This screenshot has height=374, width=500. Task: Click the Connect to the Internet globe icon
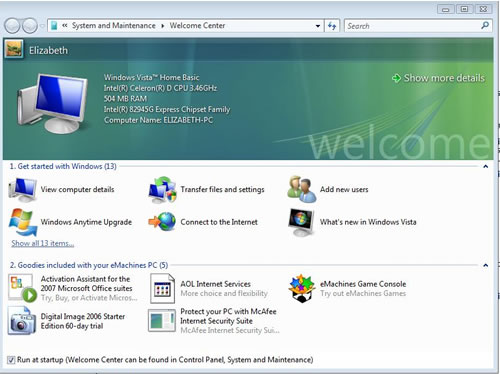pyautogui.click(x=162, y=222)
